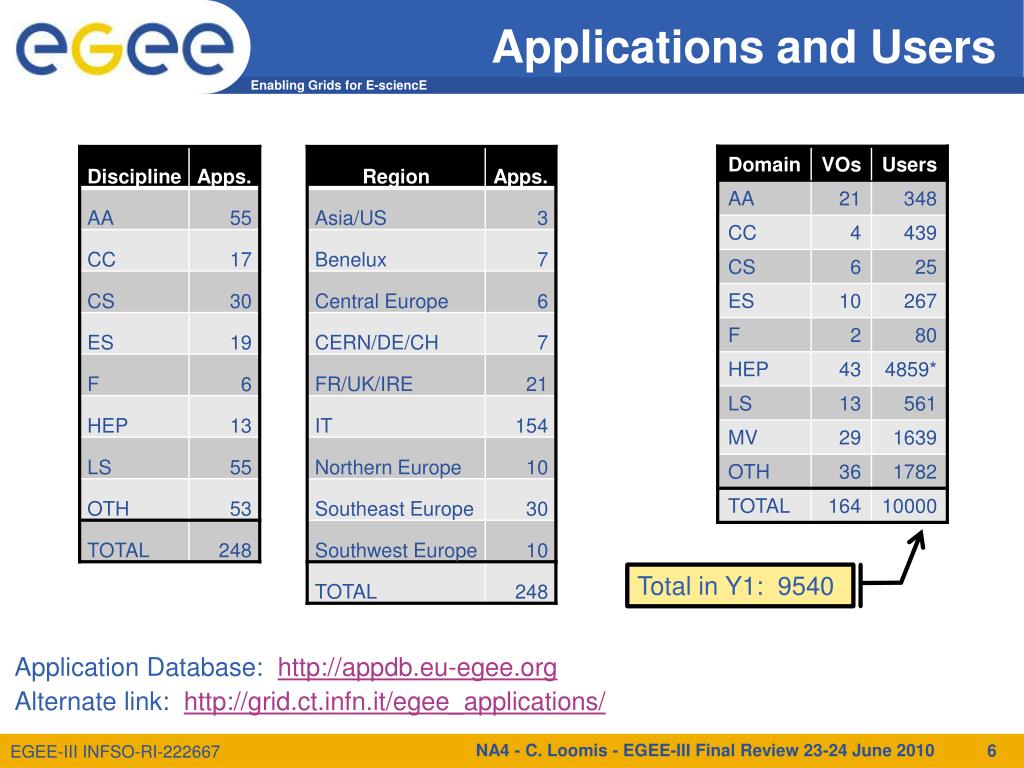1024x768 pixels.
Task: Click the EGEE logo
Action: point(125,47)
